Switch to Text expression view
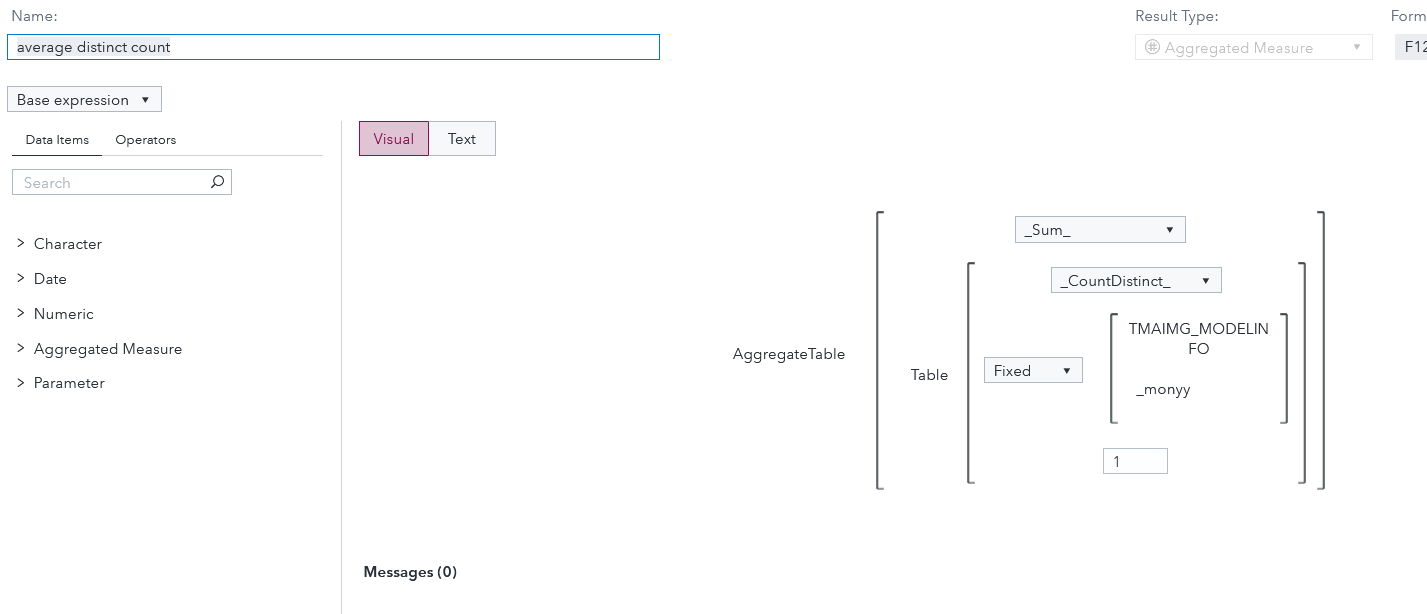The image size is (1427, 614). [x=462, y=139]
